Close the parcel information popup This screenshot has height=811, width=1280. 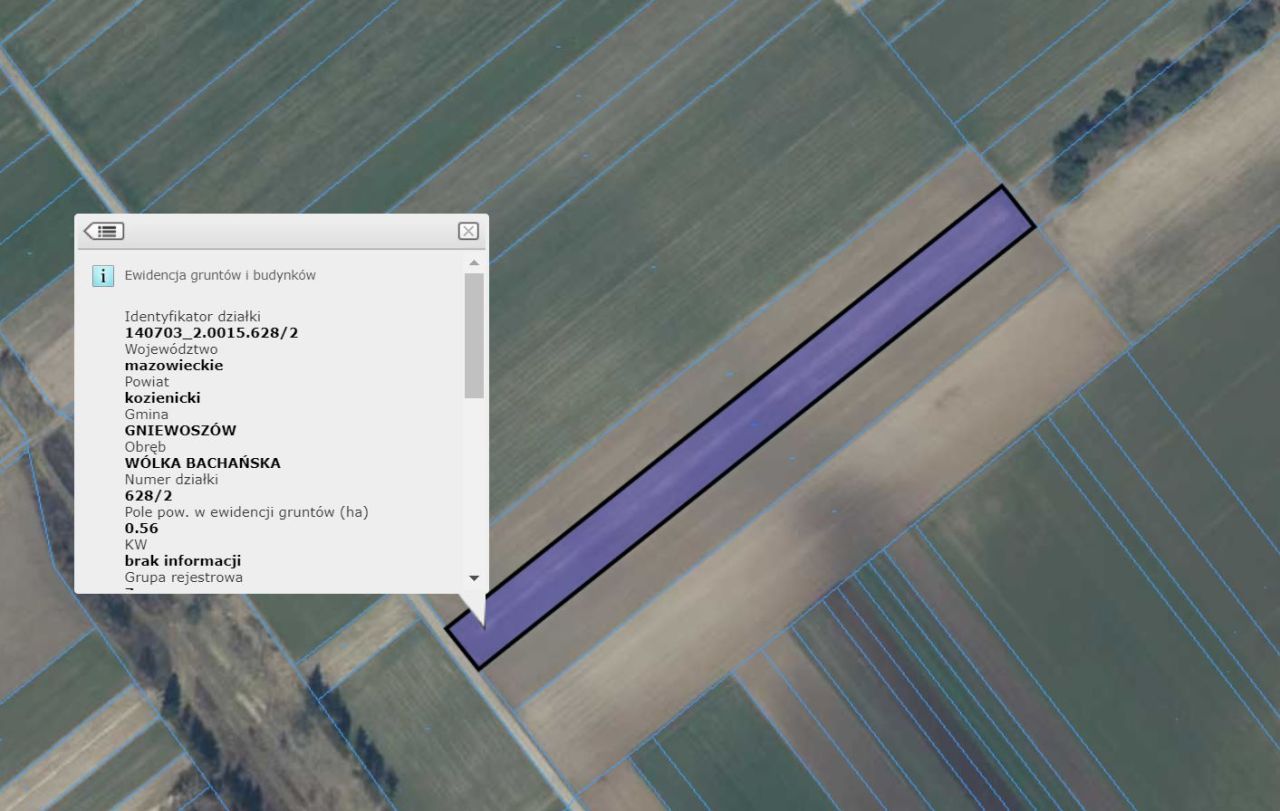pos(468,231)
